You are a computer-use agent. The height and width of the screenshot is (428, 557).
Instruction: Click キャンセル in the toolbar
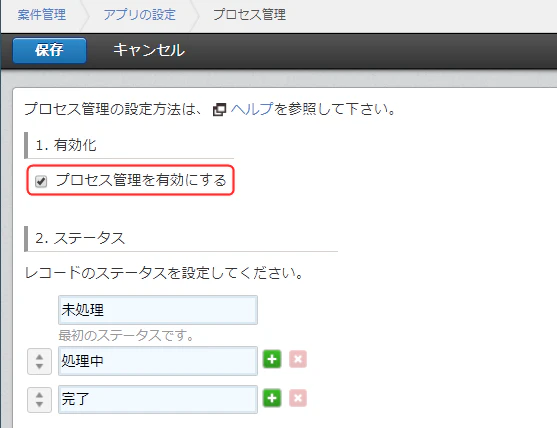[149, 50]
